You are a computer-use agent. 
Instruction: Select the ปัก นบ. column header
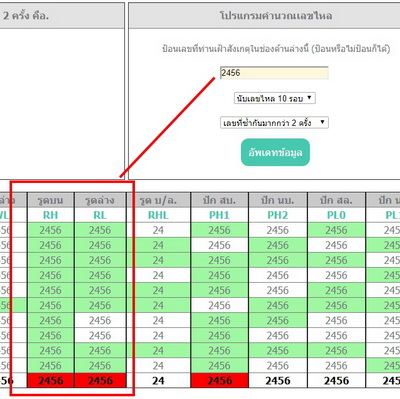278,200
